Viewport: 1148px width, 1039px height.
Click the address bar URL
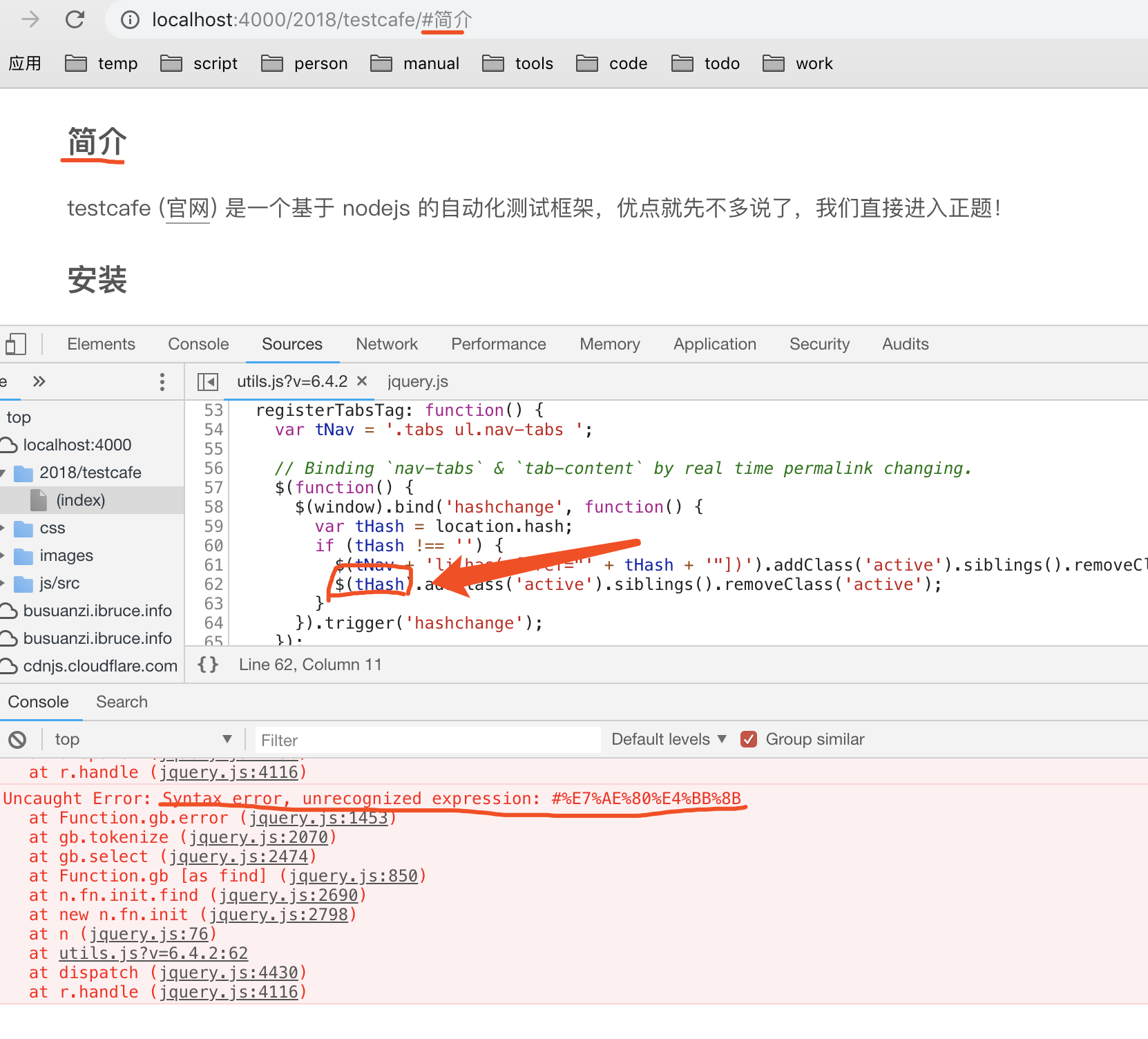click(312, 20)
